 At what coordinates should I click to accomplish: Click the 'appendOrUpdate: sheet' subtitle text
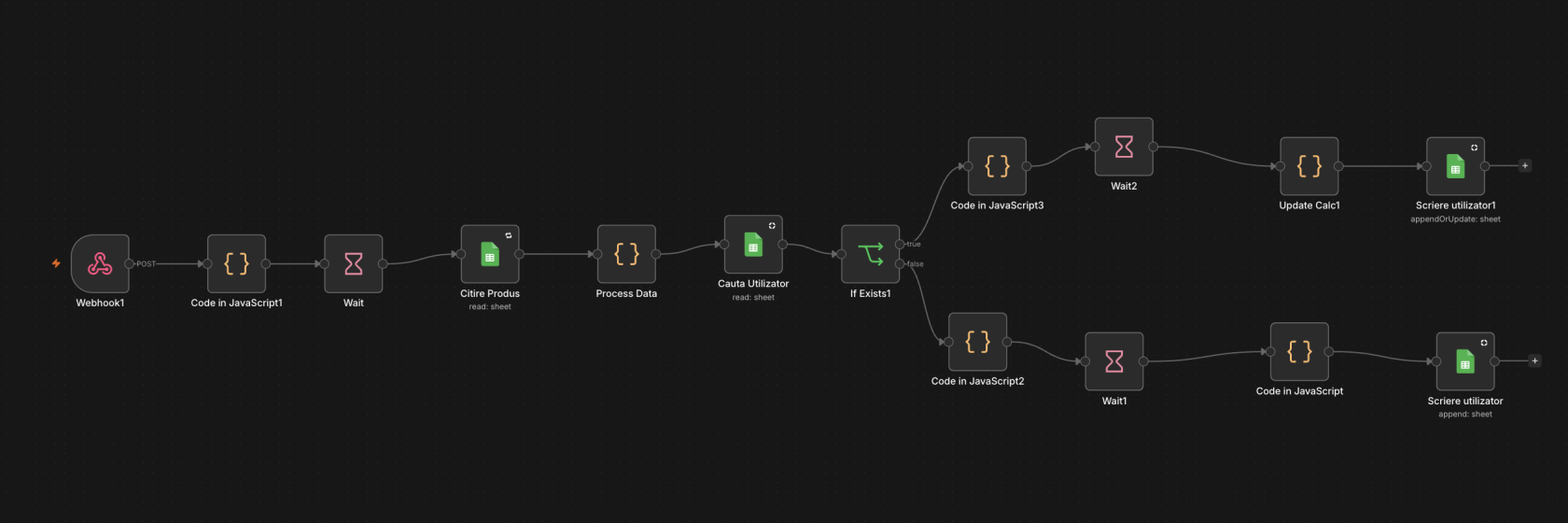coord(1456,219)
